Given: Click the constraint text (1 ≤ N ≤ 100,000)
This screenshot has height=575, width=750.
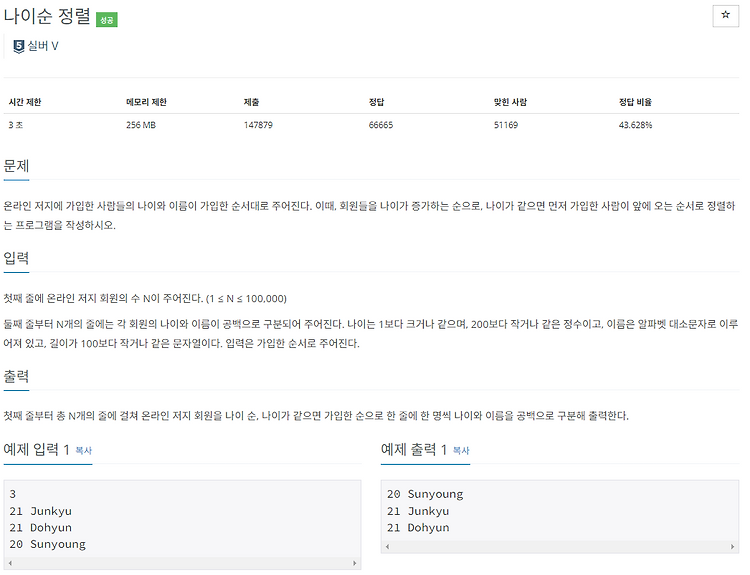Looking at the screenshot, I should (x=246, y=299).
